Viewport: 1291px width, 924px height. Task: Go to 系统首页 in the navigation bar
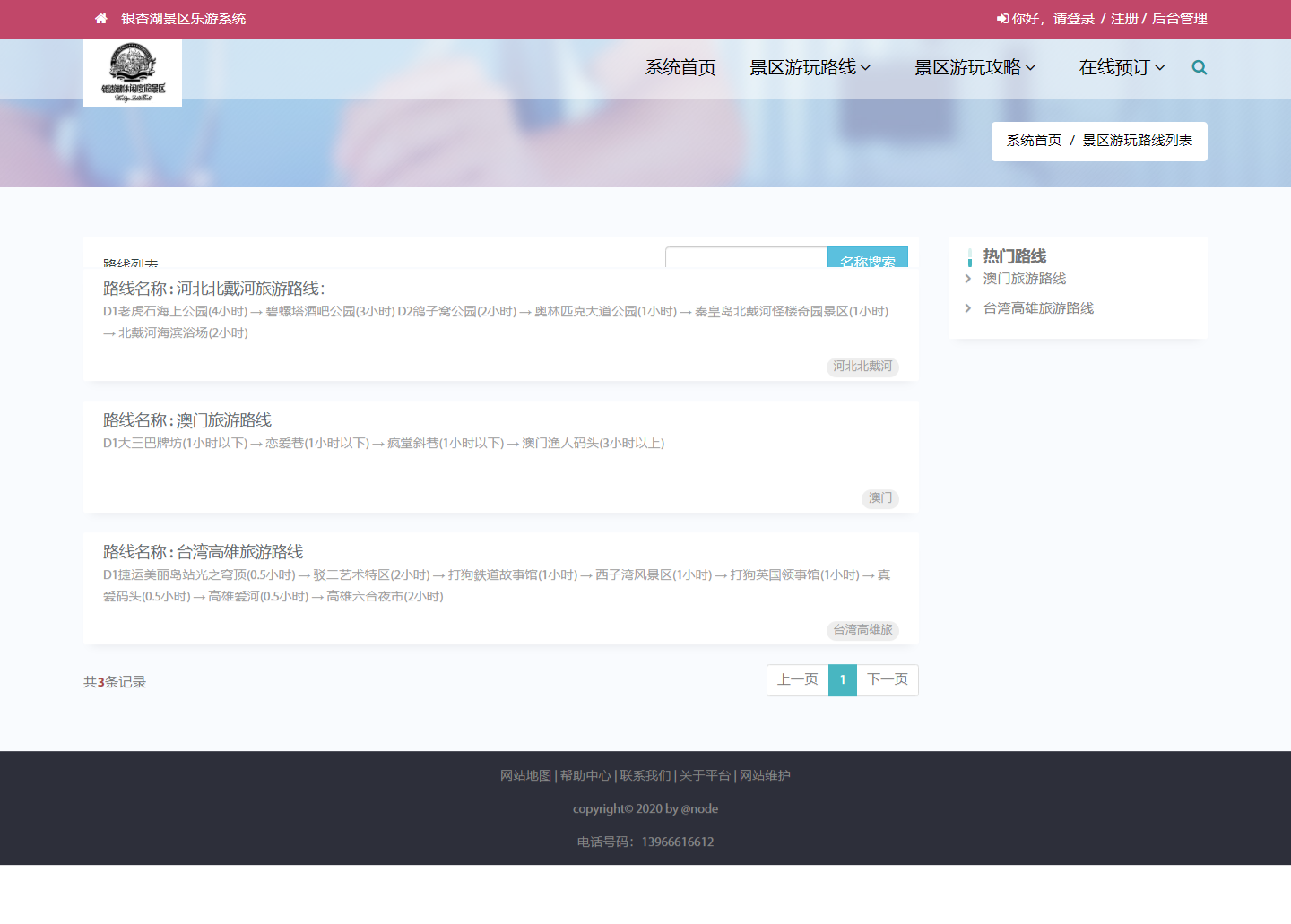(680, 68)
